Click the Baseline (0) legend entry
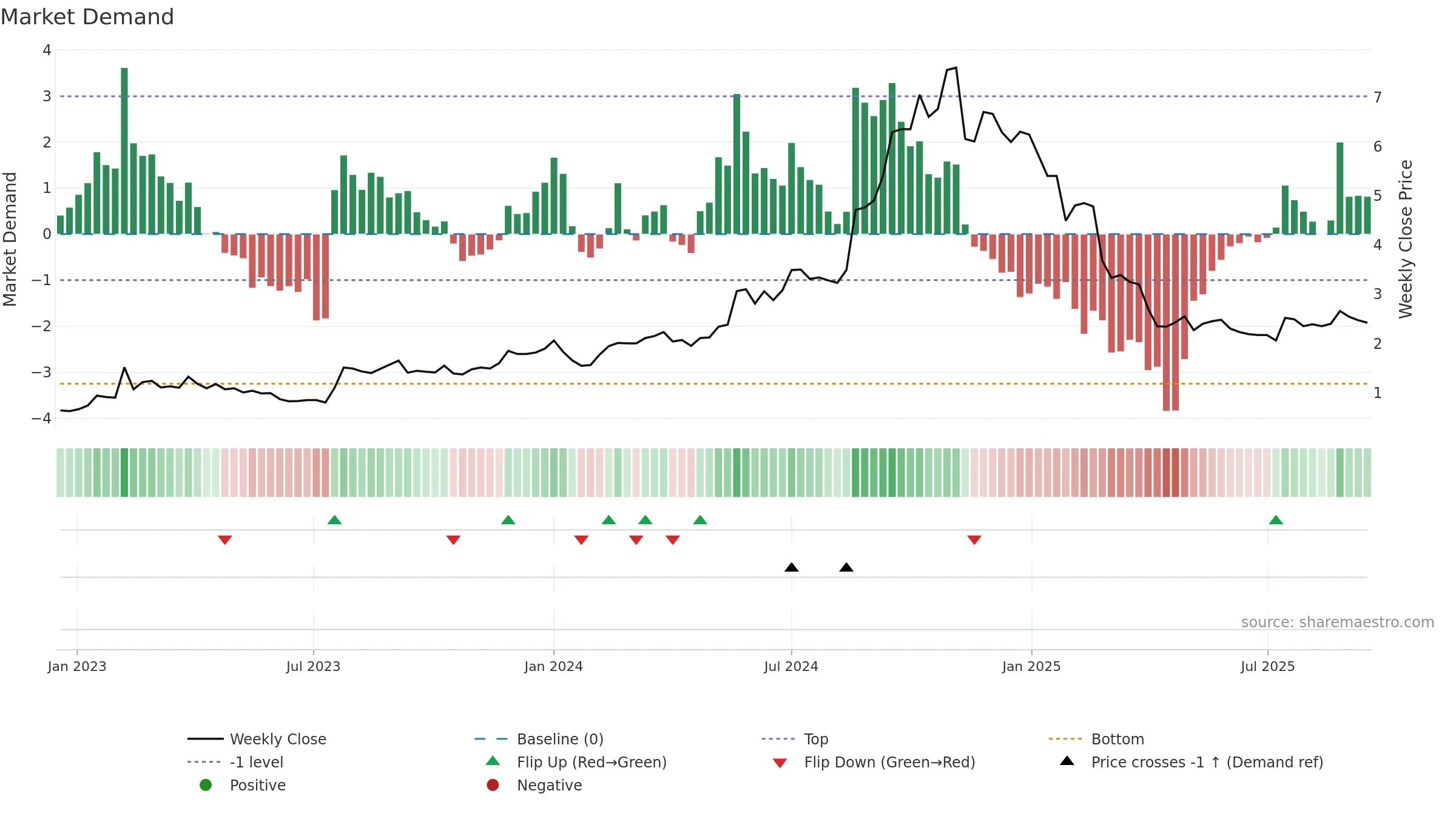The height and width of the screenshot is (819, 1456). [x=539, y=739]
